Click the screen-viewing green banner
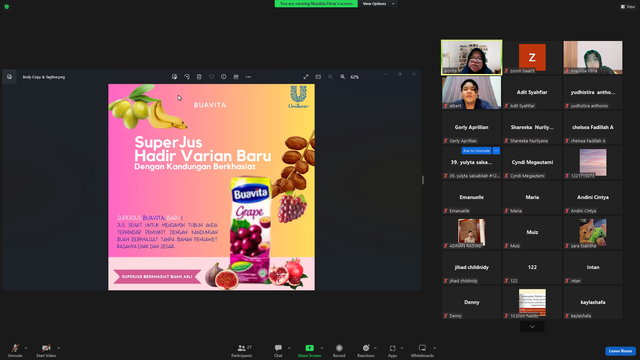Image resolution: width=640 pixels, height=360 pixels. coord(316,4)
